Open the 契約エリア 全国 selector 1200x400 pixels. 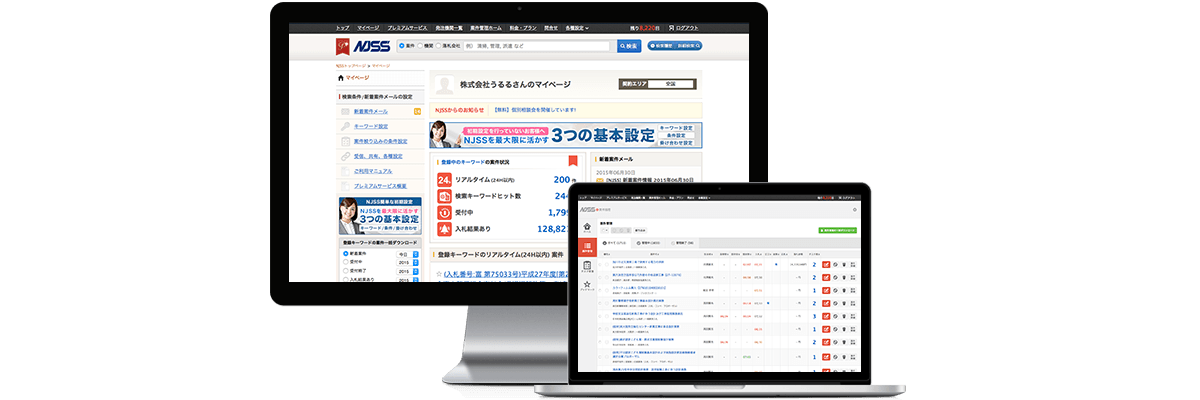pos(673,85)
